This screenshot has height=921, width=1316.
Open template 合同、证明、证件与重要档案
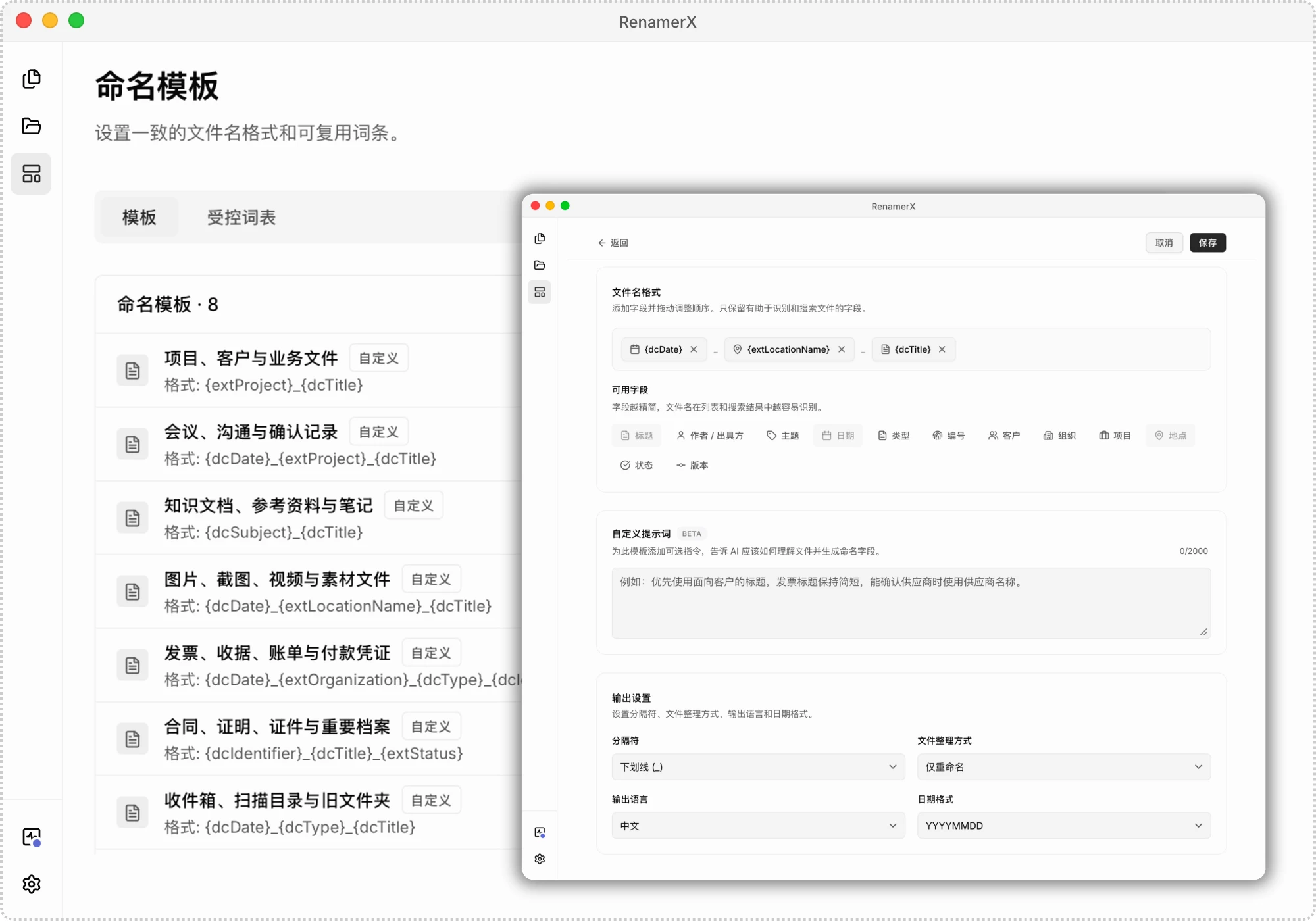(309, 739)
